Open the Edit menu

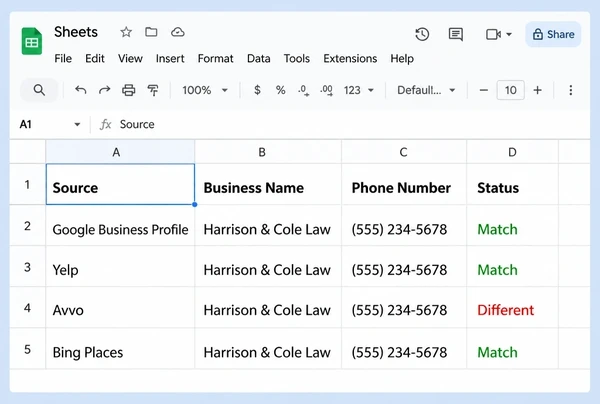coord(95,59)
